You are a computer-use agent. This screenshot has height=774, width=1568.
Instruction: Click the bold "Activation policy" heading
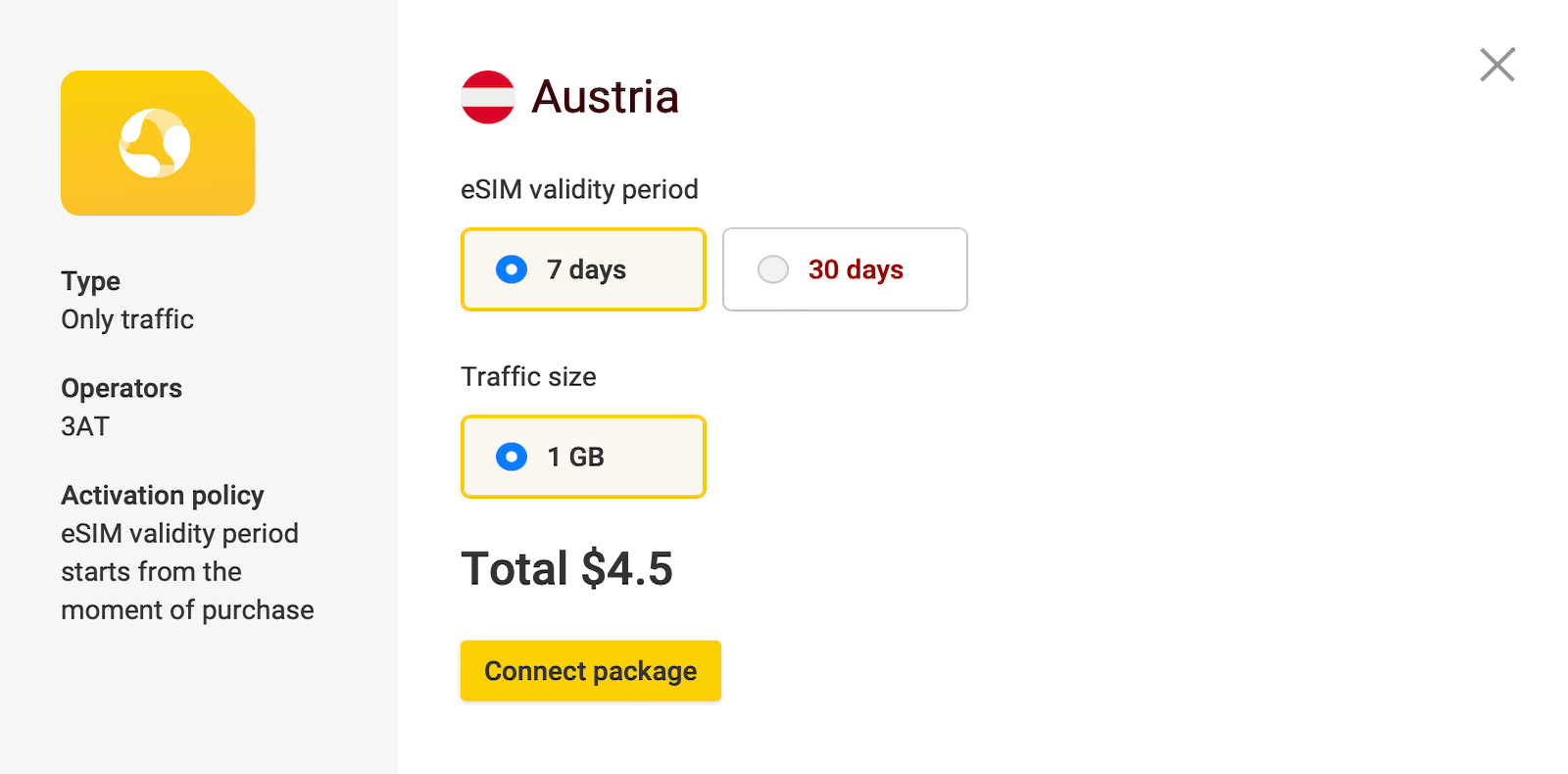(163, 495)
